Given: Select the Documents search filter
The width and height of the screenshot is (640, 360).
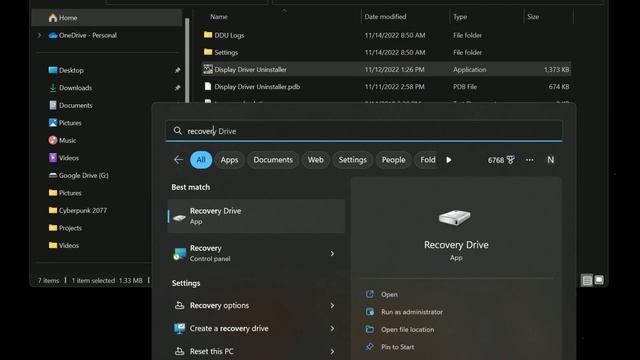Looking at the screenshot, I should tap(273, 160).
